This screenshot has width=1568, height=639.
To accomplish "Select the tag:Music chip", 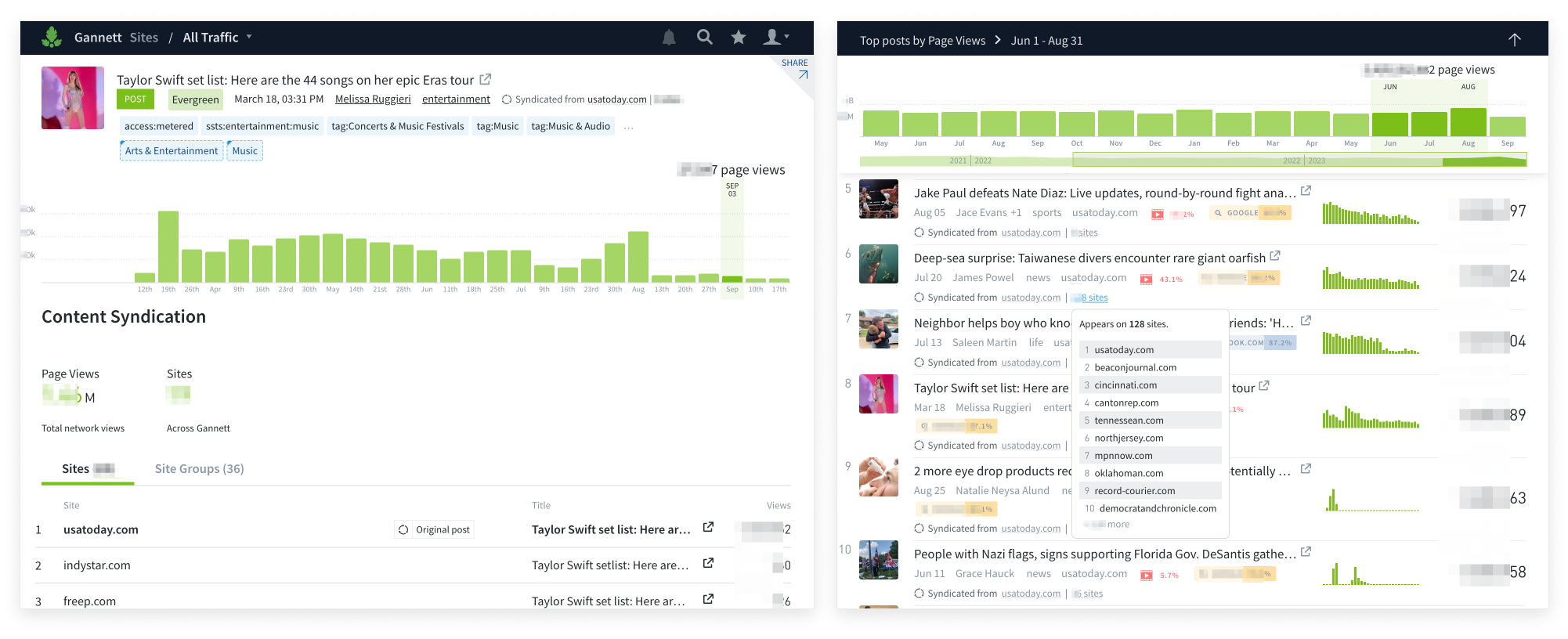I will click(497, 126).
